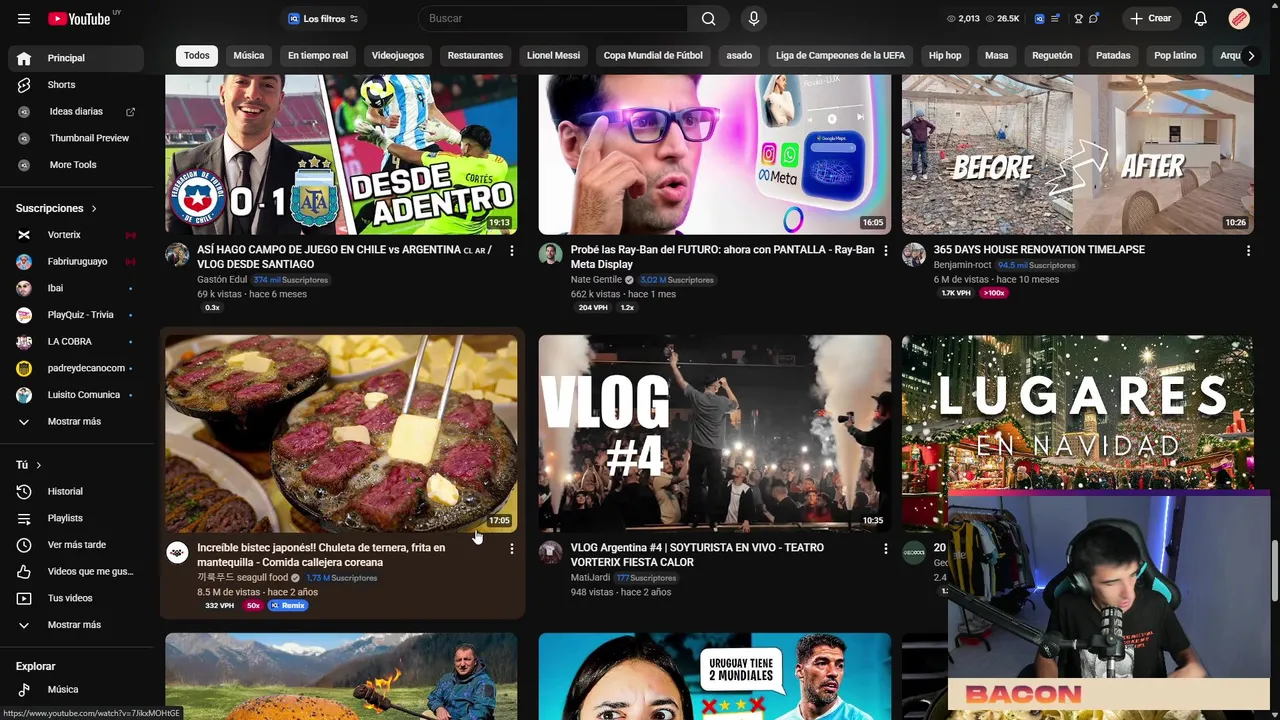The width and height of the screenshot is (1280, 720).
Task: Expand Mostrar más under Tus videos
Action: point(78,625)
